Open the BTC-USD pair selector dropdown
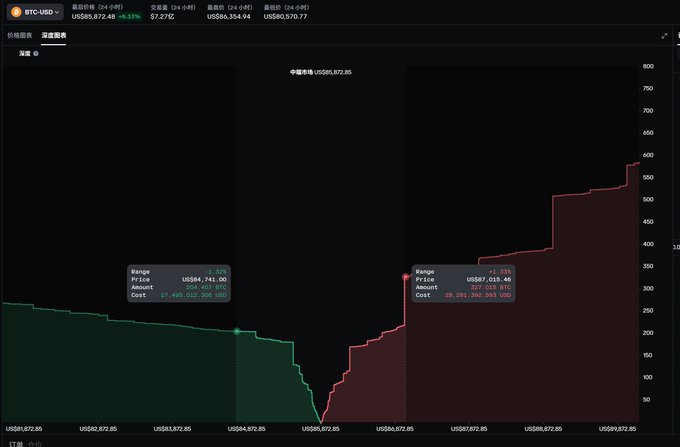Viewport: 680px width, 447px height. click(35, 12)
